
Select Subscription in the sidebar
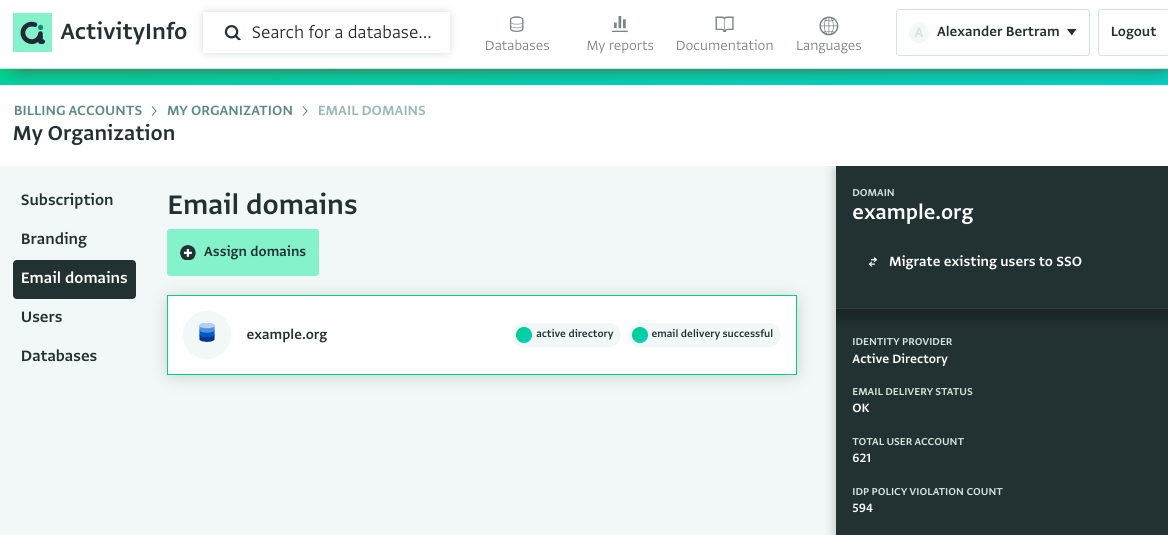[67, 200]
